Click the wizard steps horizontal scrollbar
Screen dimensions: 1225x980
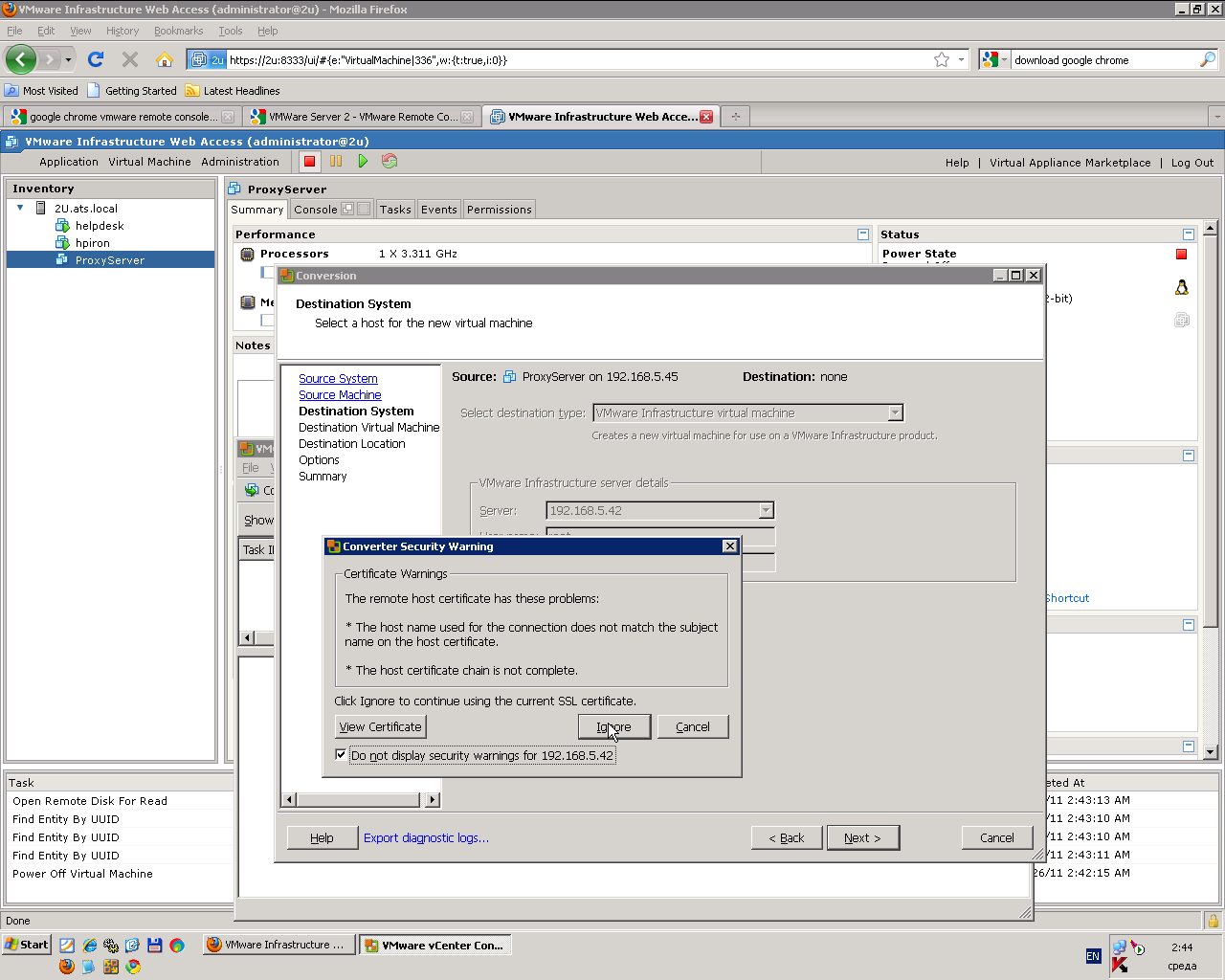[x=360, y=799]
